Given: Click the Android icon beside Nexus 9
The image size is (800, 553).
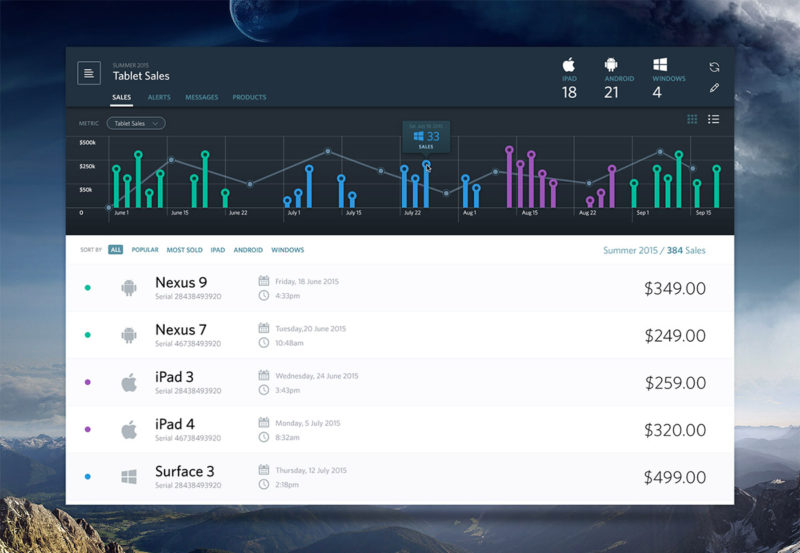Looking at the screenshot, I should coord(128,288).
